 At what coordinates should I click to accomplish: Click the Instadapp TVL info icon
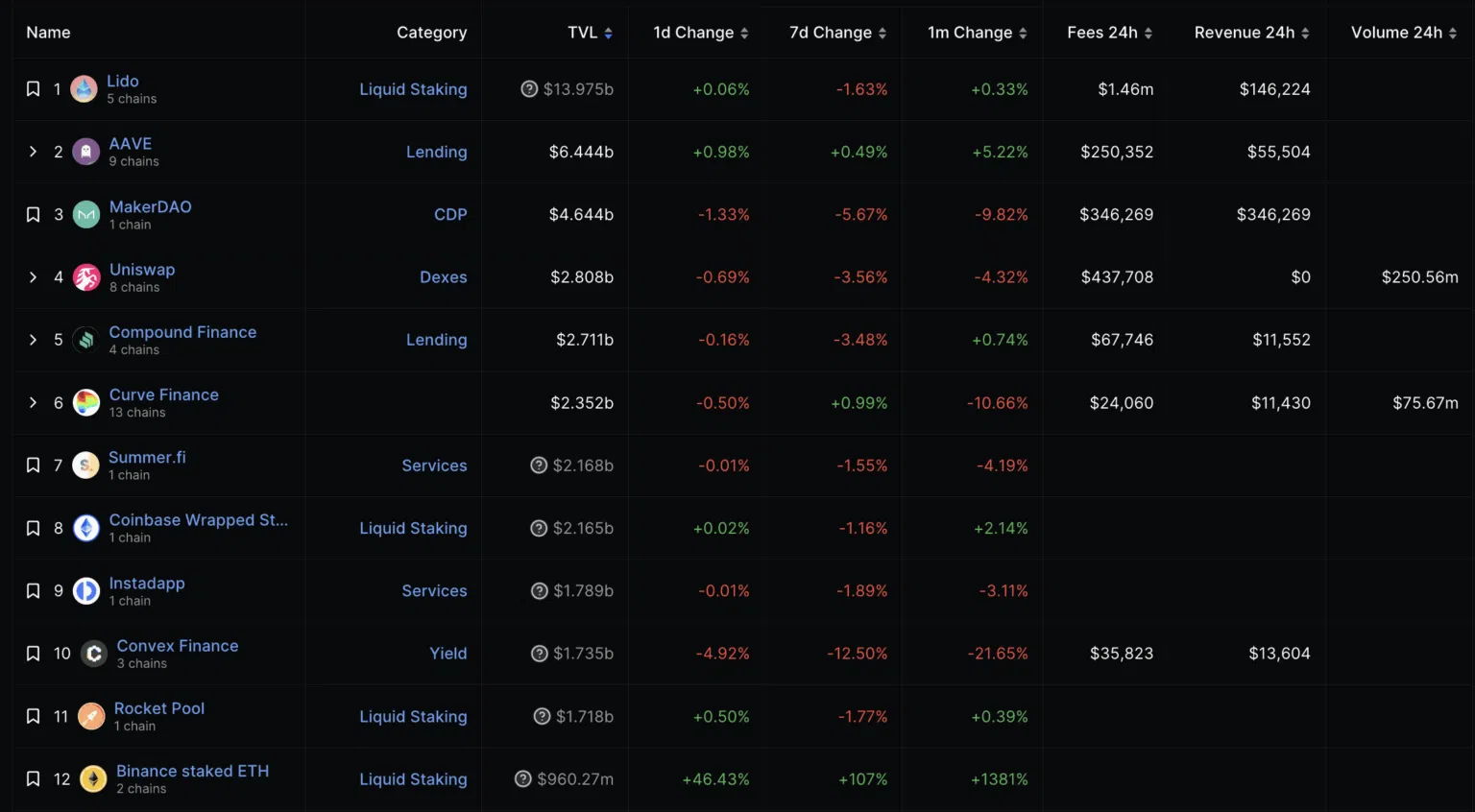[540, 591]
